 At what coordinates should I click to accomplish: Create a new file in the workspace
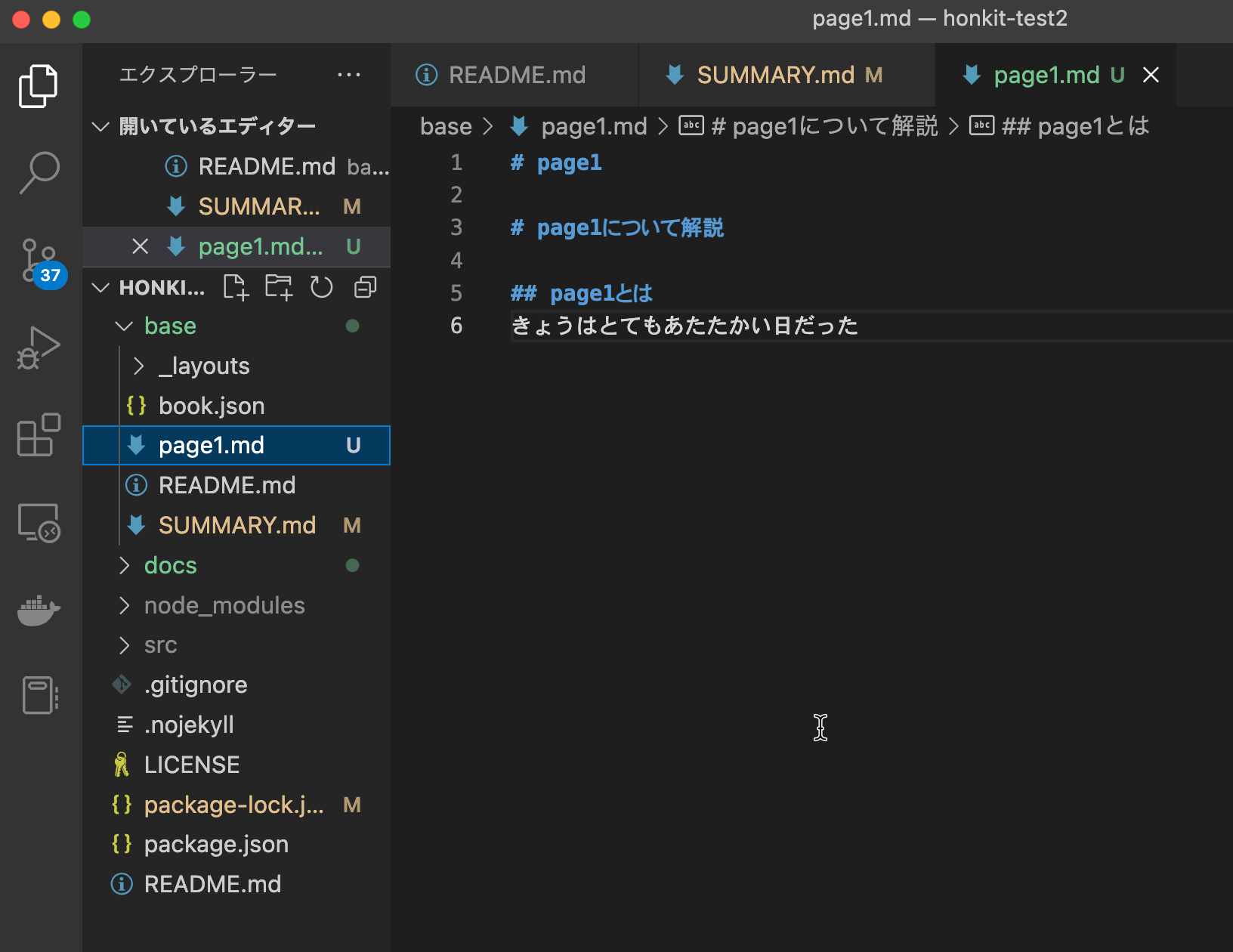click(236, 287)
